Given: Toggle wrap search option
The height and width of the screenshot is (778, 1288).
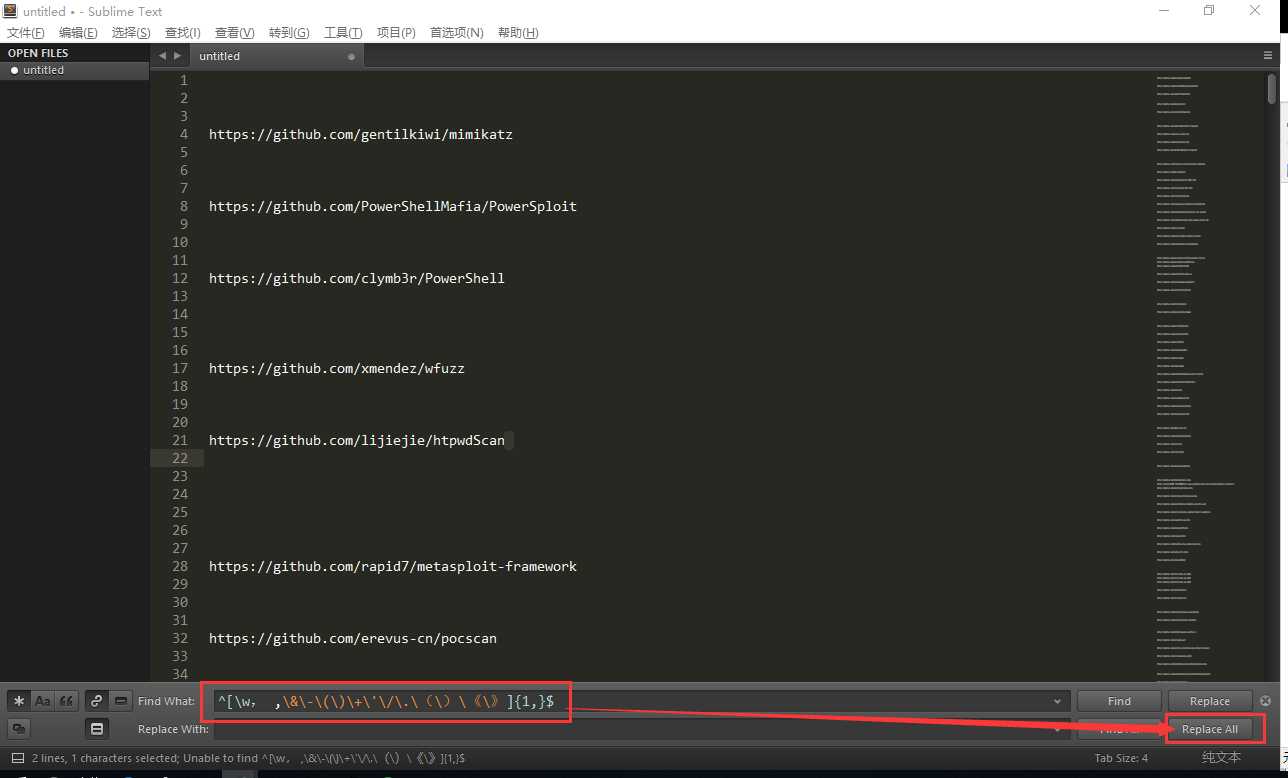Looking at the screenshot, I should pos(97,701).
